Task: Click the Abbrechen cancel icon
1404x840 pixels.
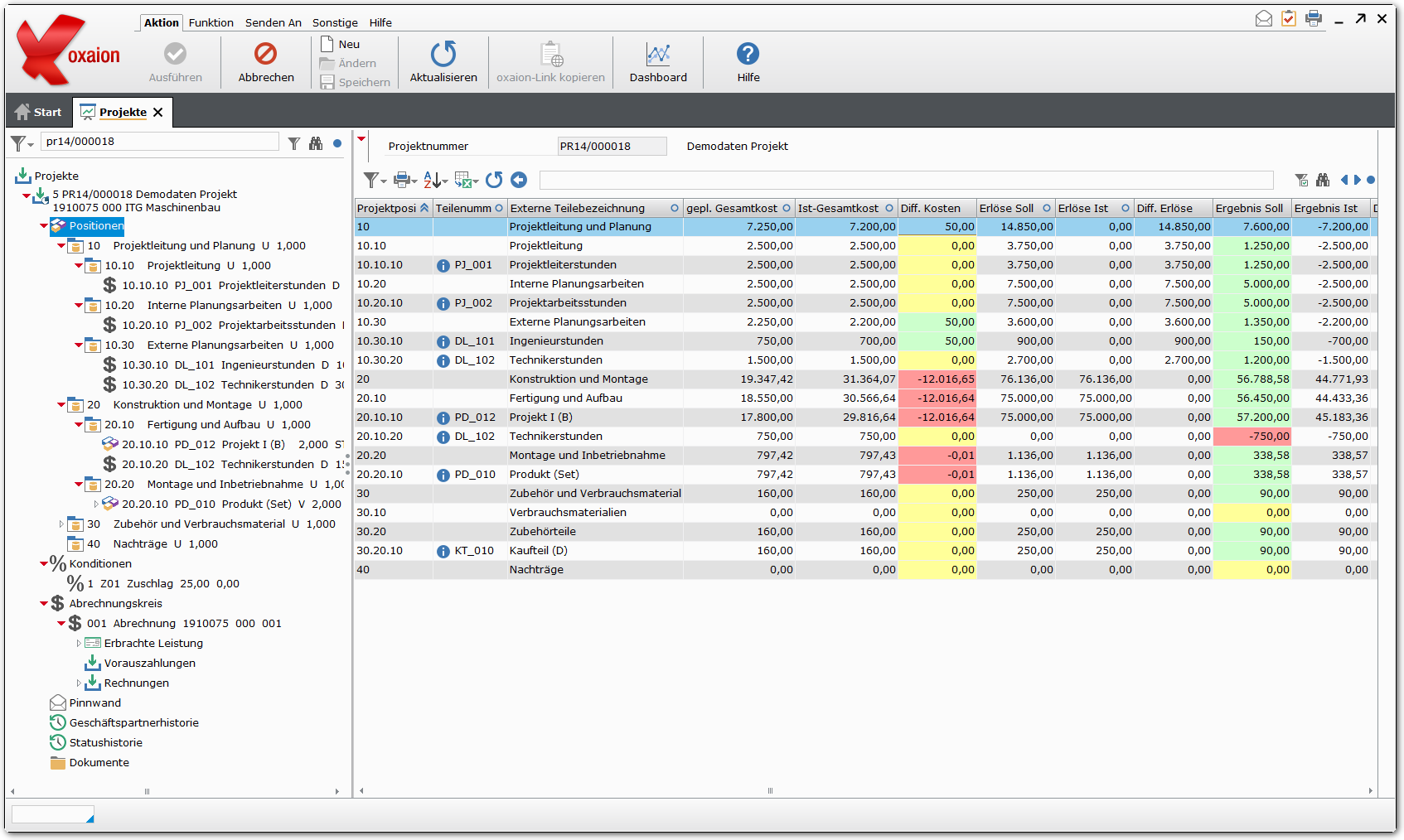Action: pyautogui.click(x=265, y=54)
